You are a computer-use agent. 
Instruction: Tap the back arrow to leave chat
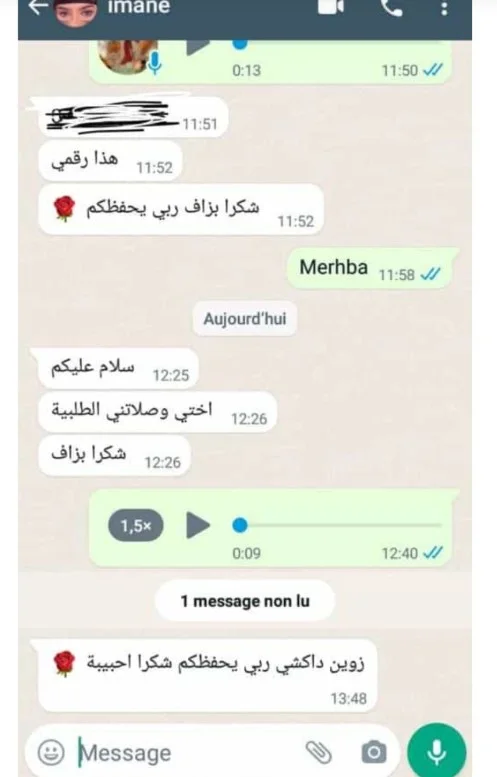tap(38, 7)
